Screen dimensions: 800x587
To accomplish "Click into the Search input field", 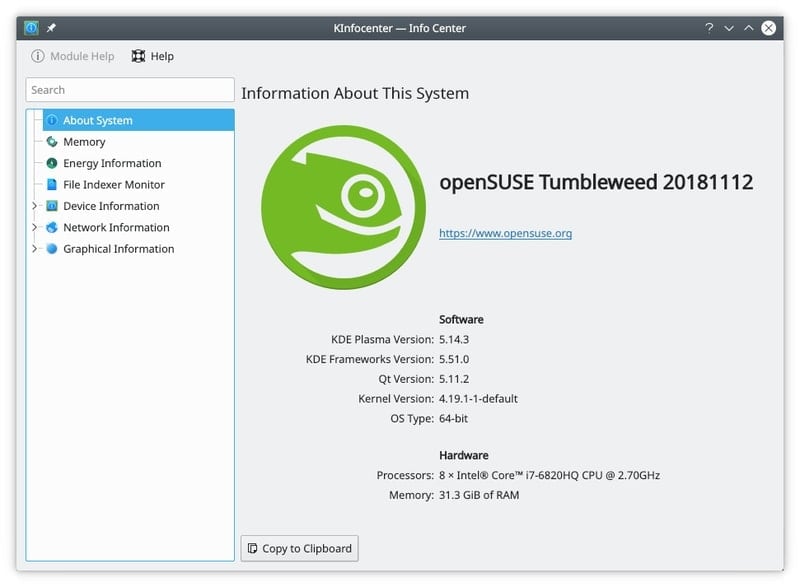I will (130, 90).
